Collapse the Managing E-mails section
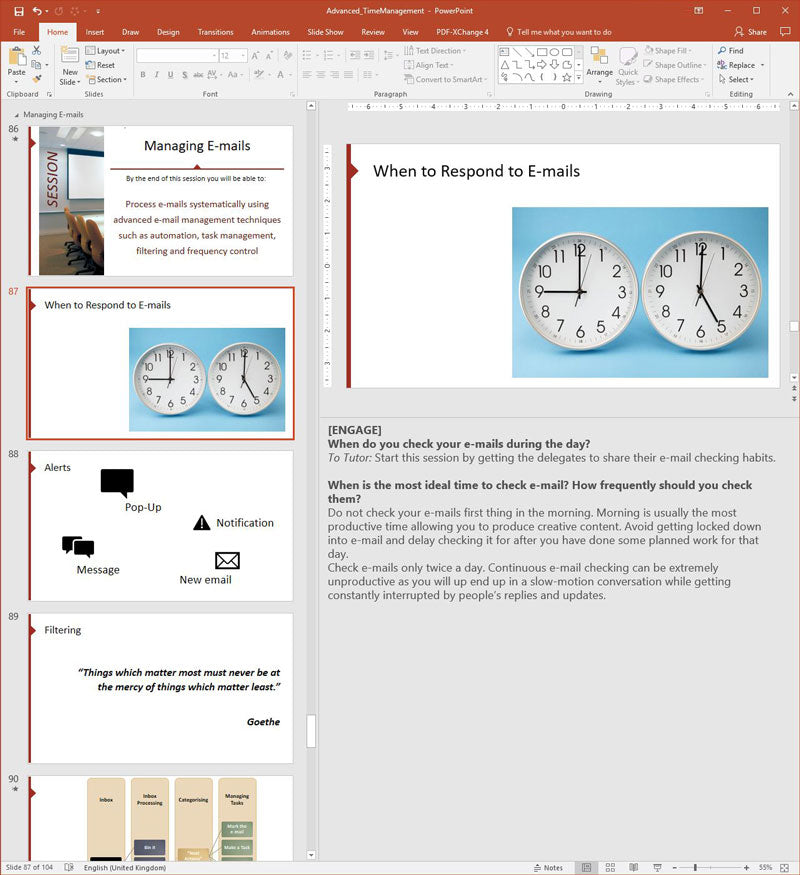 (16, 115)
